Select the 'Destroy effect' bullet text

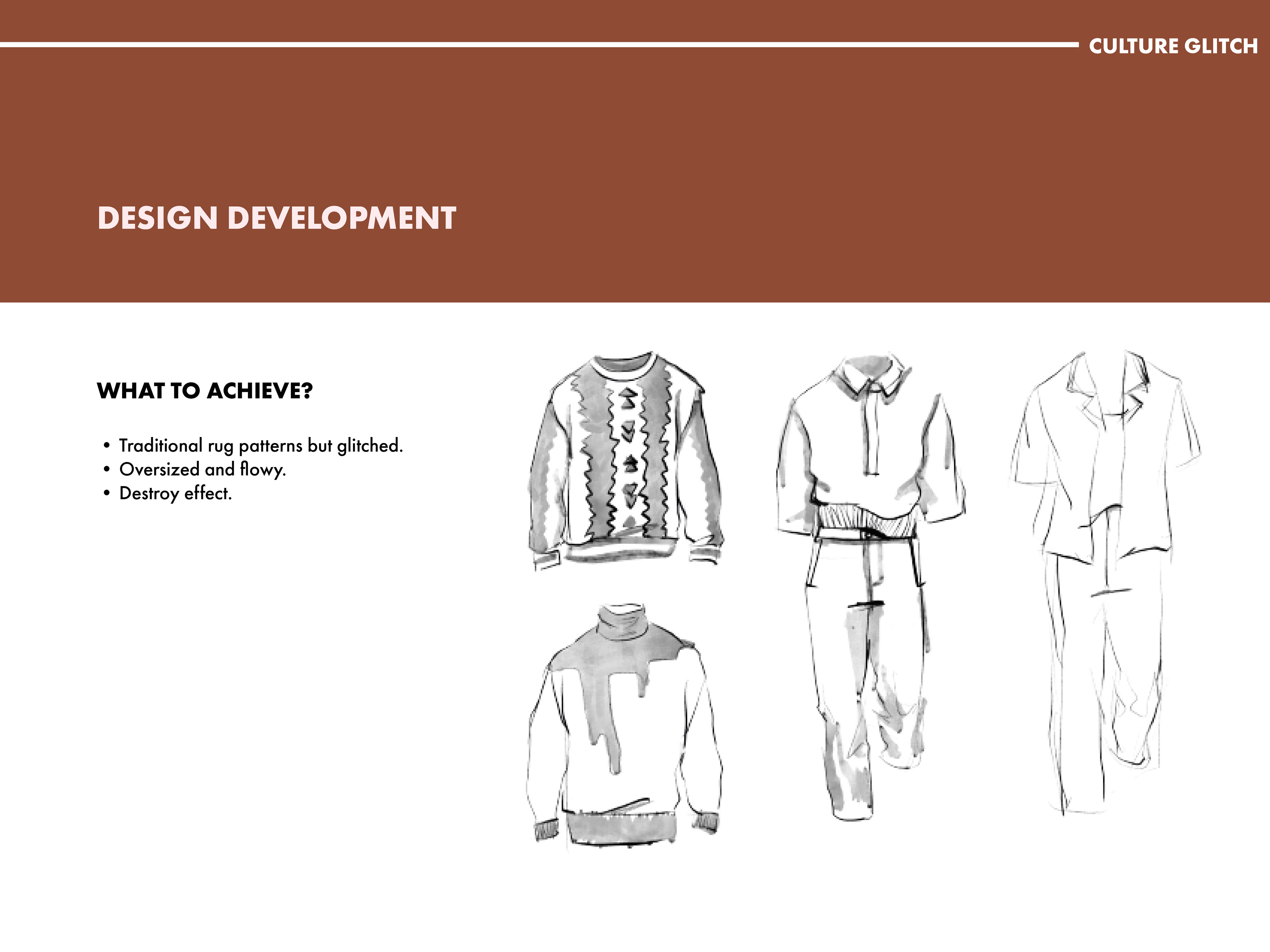[175, 493]
